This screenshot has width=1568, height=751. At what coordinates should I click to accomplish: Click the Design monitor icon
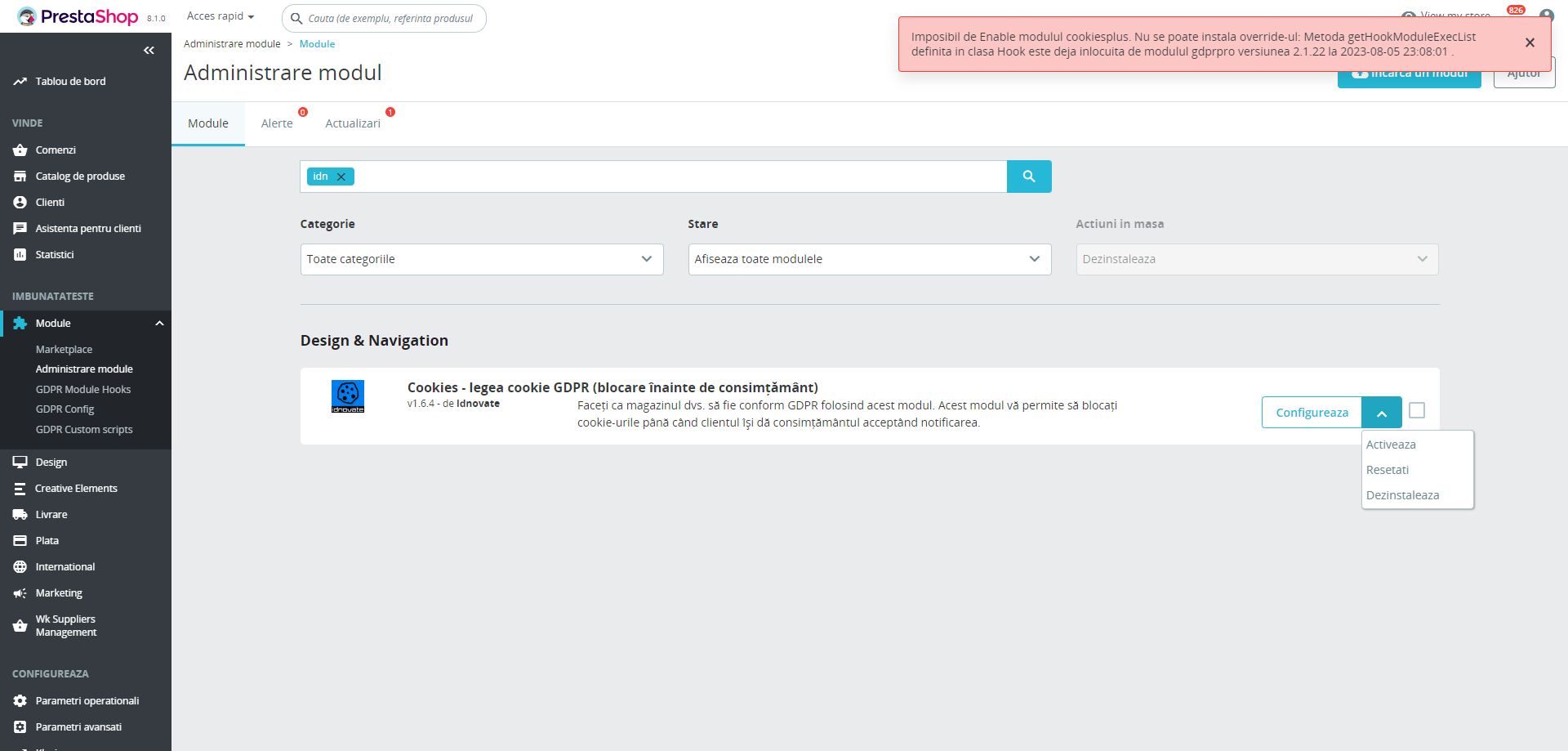tap(20, 462)
